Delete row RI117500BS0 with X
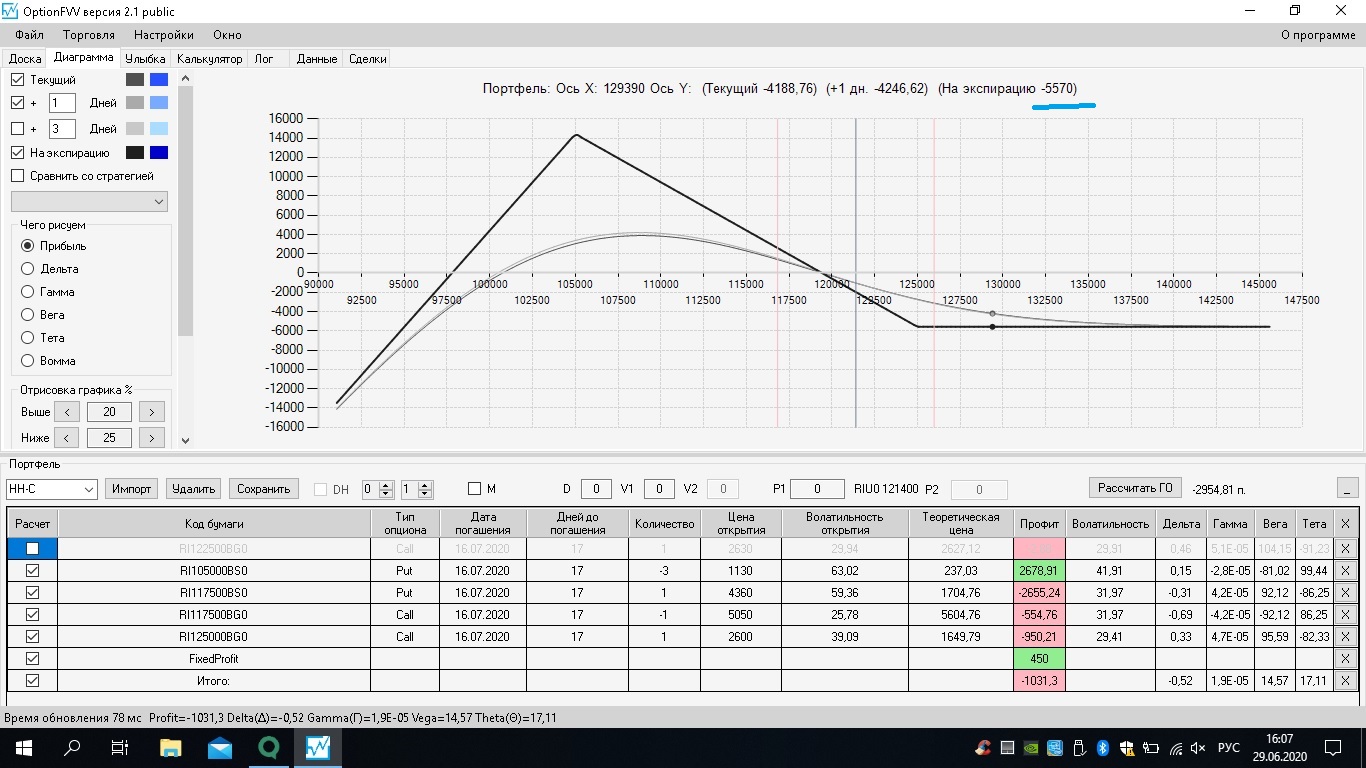This screenshot has width=1366, height=768. 1345,593
